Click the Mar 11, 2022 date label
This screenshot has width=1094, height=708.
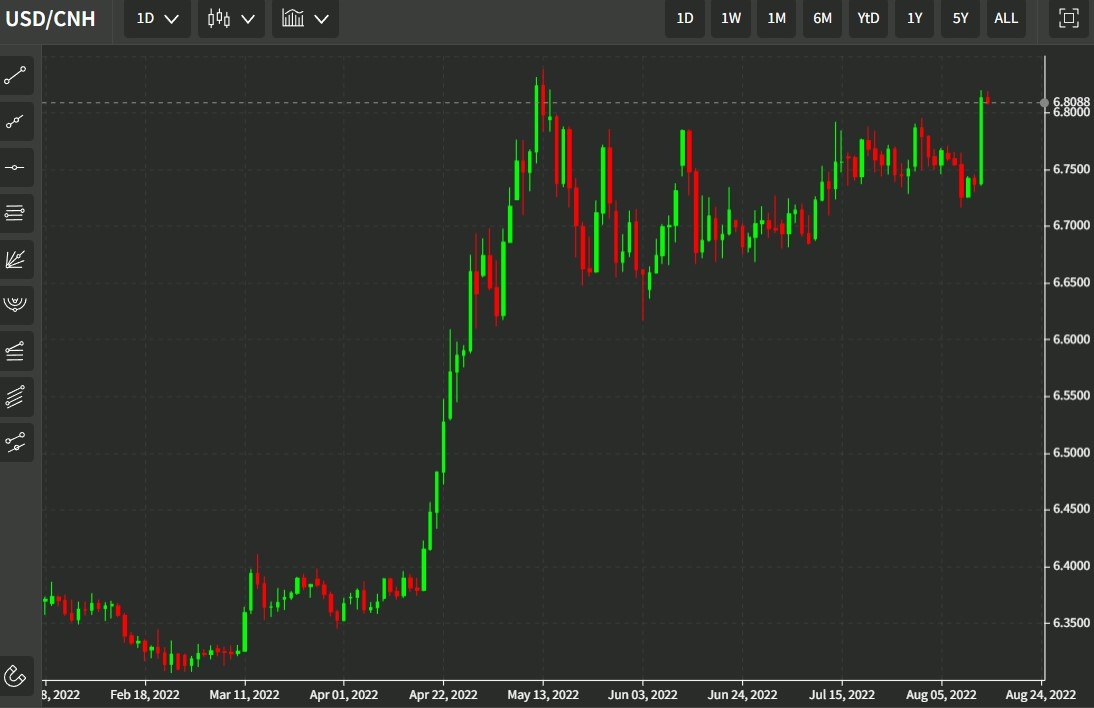pos(244,695)
